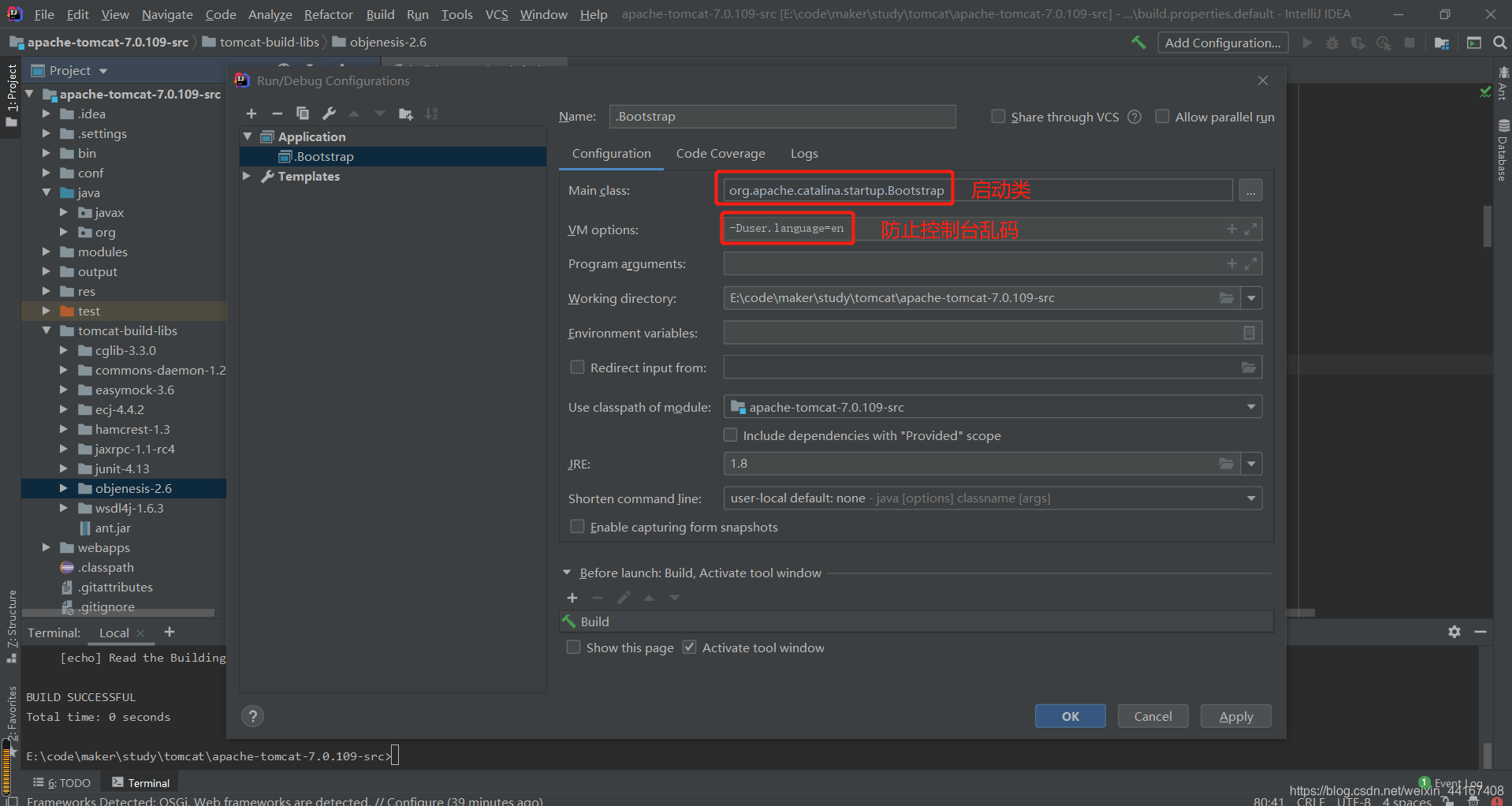Switch to Logs tab

pyautogui.click(x=804, y=154)
